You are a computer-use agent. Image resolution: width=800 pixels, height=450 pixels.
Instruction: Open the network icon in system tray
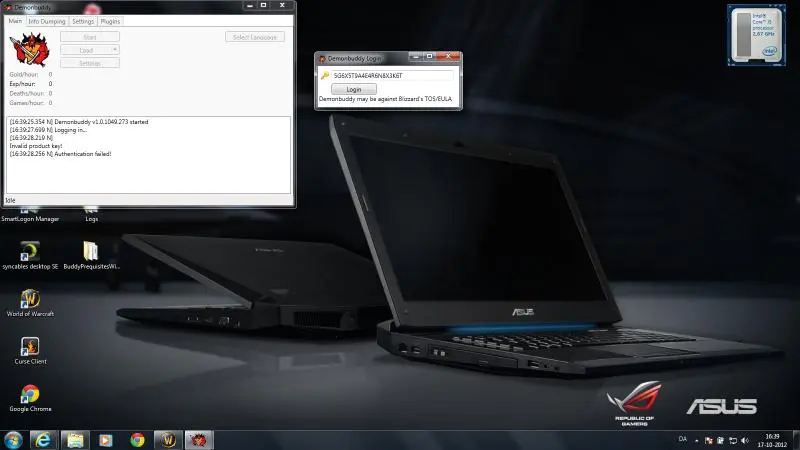tap(733, 440)
